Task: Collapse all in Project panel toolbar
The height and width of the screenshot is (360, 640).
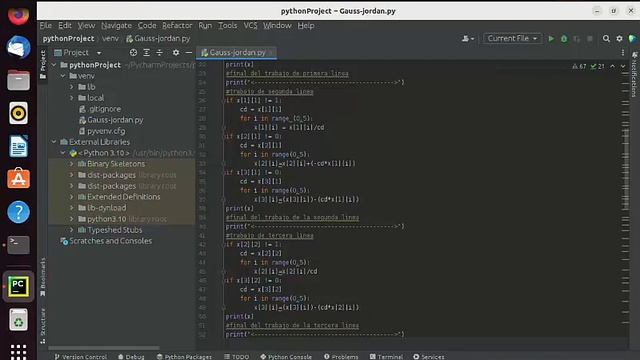Action: pos(159,53)
